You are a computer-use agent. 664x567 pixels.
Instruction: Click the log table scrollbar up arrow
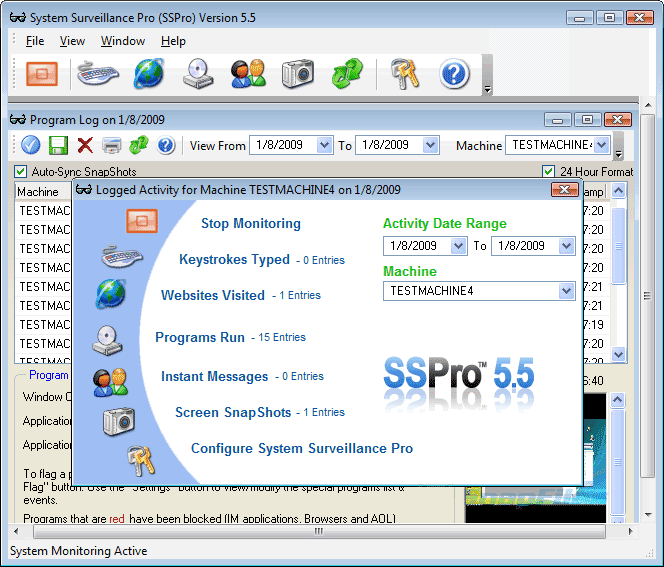618,191
